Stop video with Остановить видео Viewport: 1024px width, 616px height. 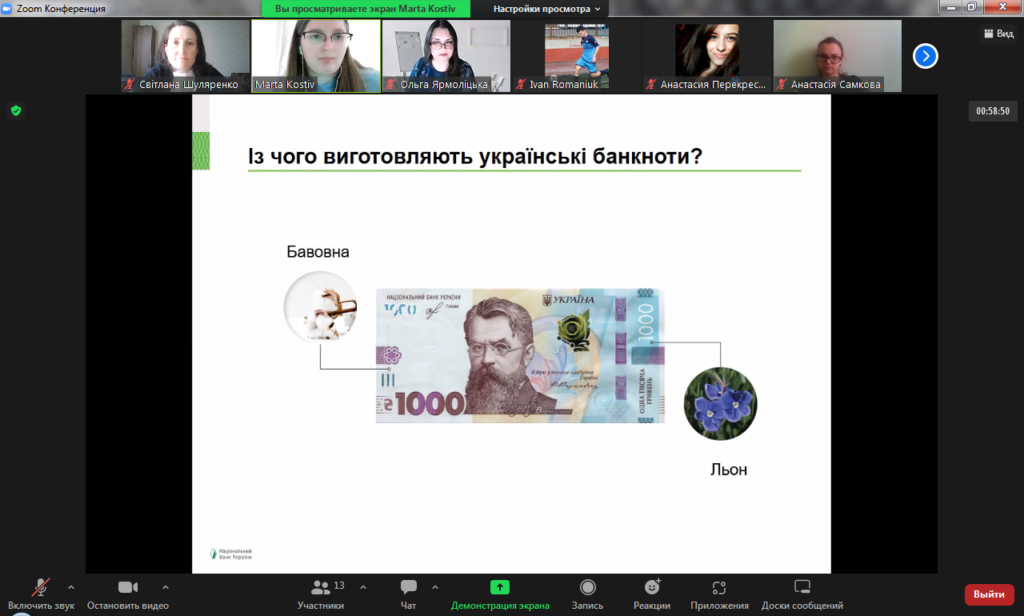[x=128, y=594]
